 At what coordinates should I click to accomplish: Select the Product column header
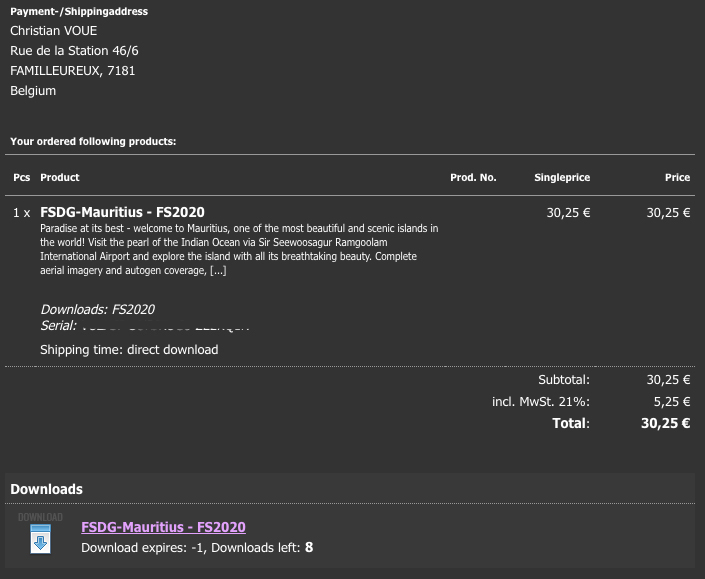coord(60,177)
